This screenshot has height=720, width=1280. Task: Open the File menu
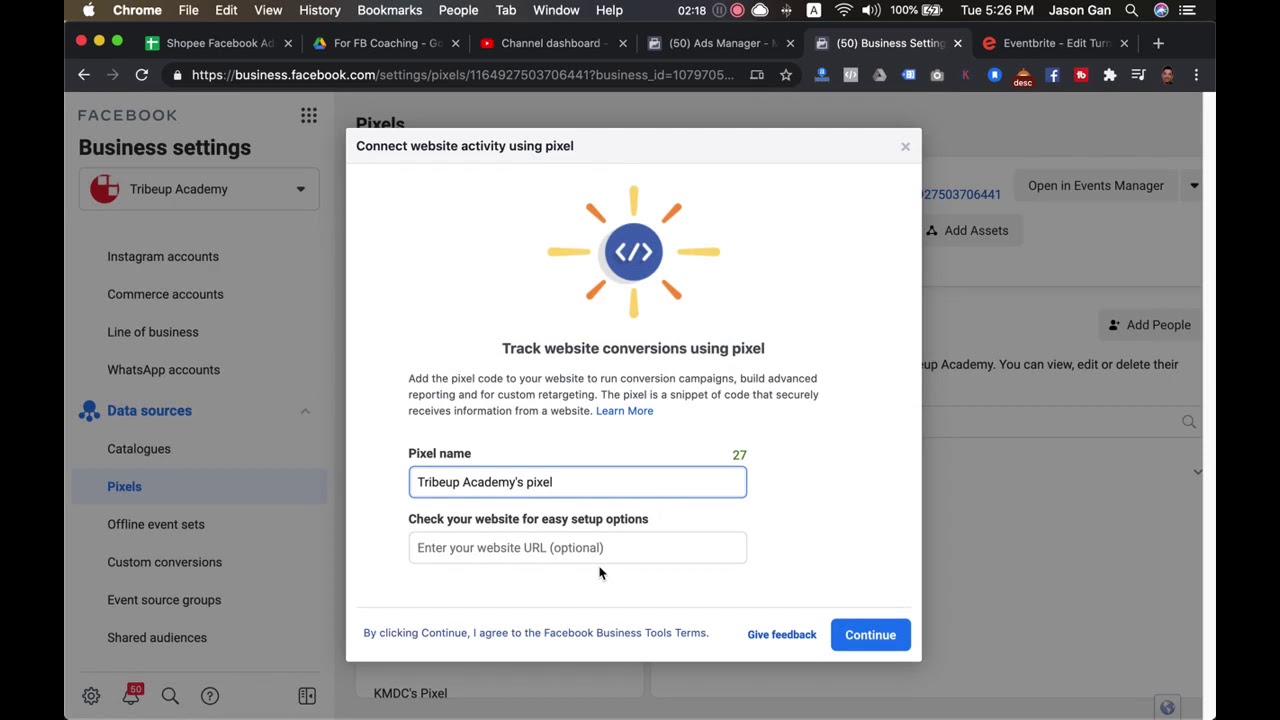[188, 10]
